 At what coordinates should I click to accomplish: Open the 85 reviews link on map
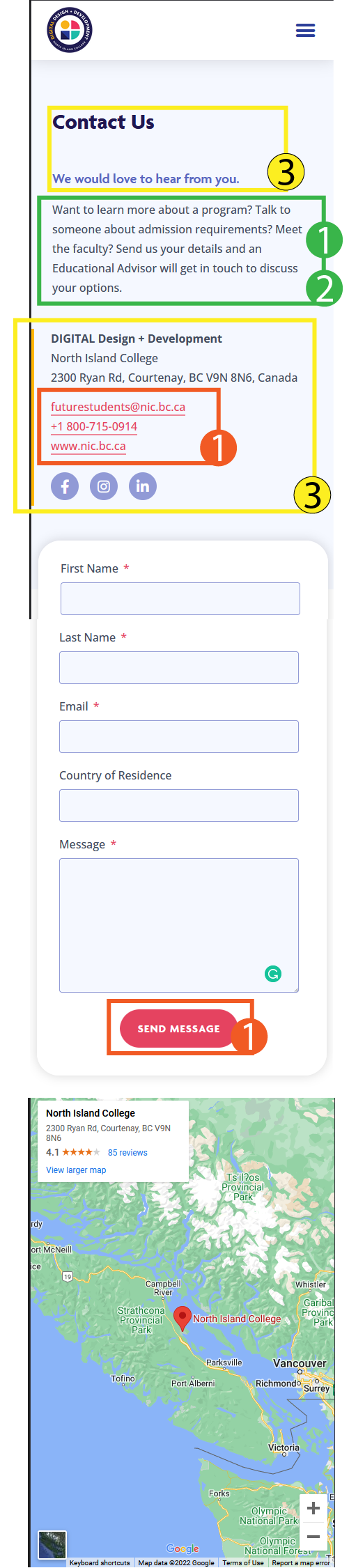click(x=127, y=1152)
